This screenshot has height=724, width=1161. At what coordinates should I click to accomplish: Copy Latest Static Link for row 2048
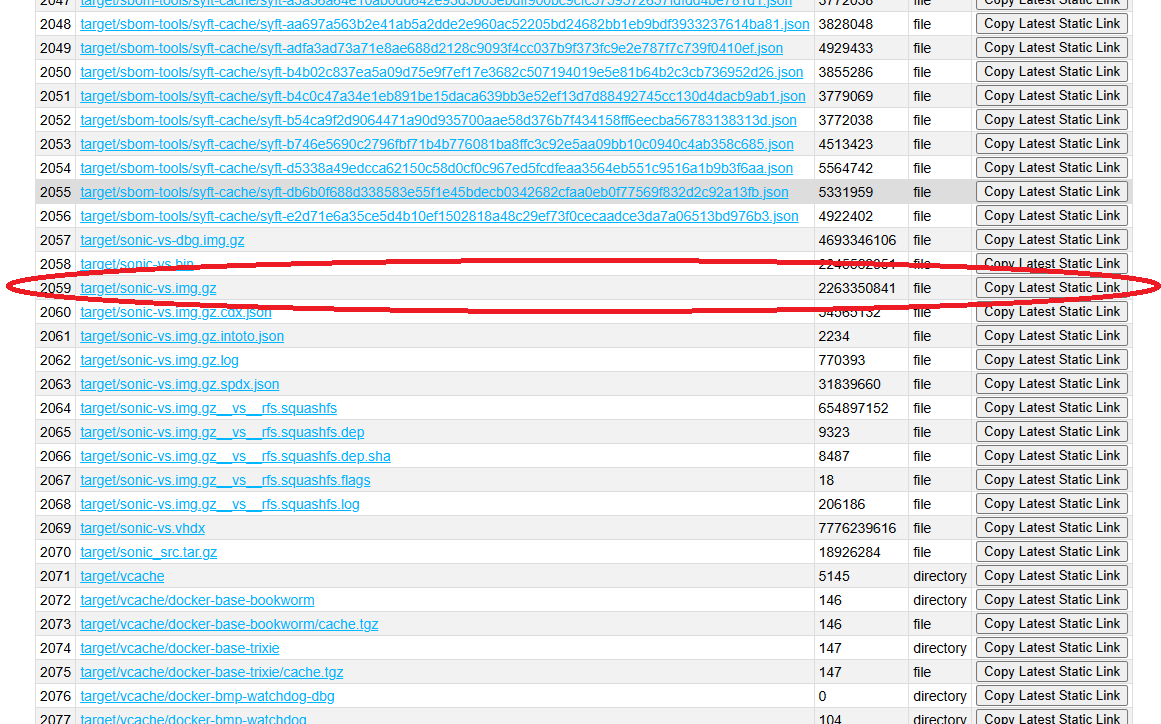(1051, 24)
